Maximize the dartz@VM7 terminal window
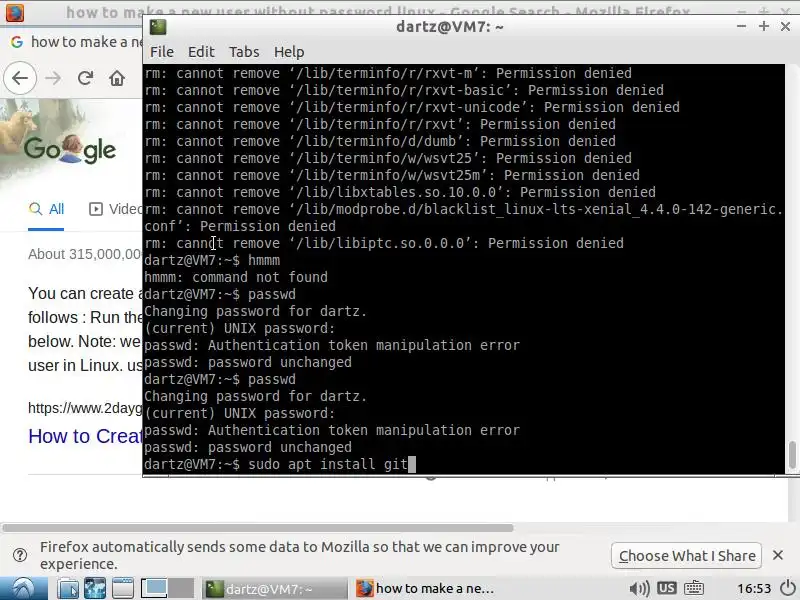This screenshot has height=600, width=800. [764, 27]
